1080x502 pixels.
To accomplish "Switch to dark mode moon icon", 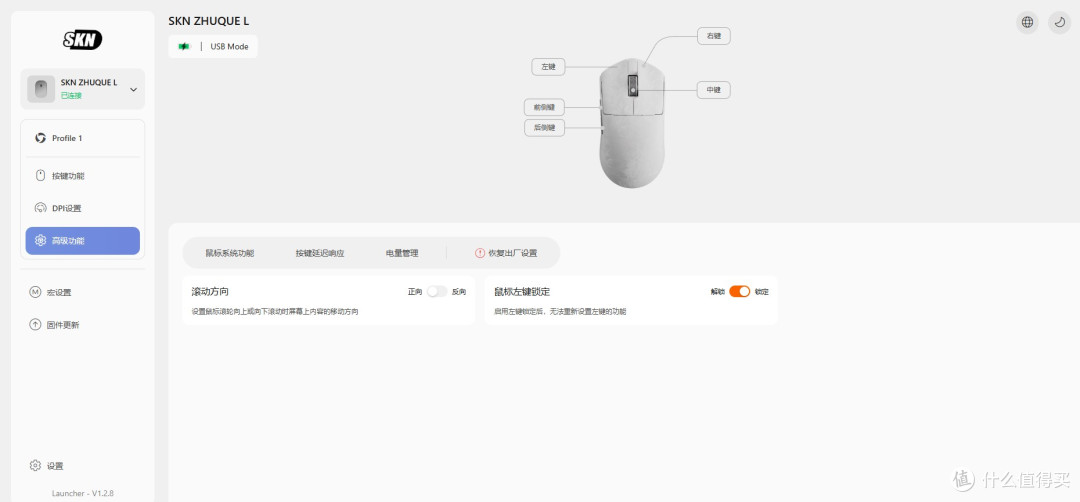I will [x=1059, y=22].
